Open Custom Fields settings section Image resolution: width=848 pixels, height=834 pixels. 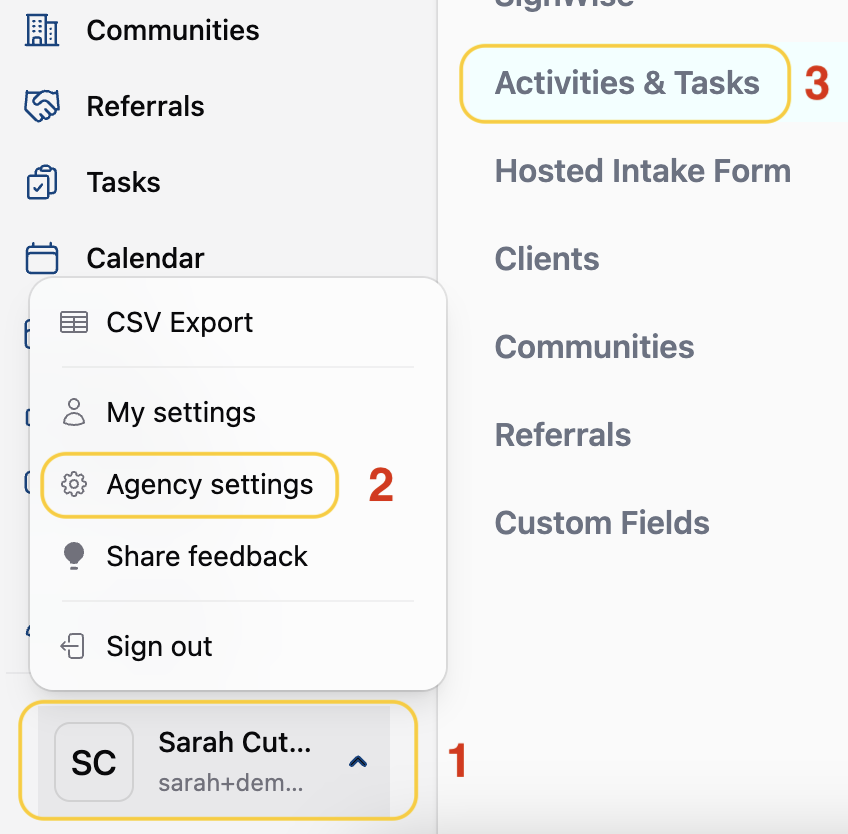pos(602,522)
